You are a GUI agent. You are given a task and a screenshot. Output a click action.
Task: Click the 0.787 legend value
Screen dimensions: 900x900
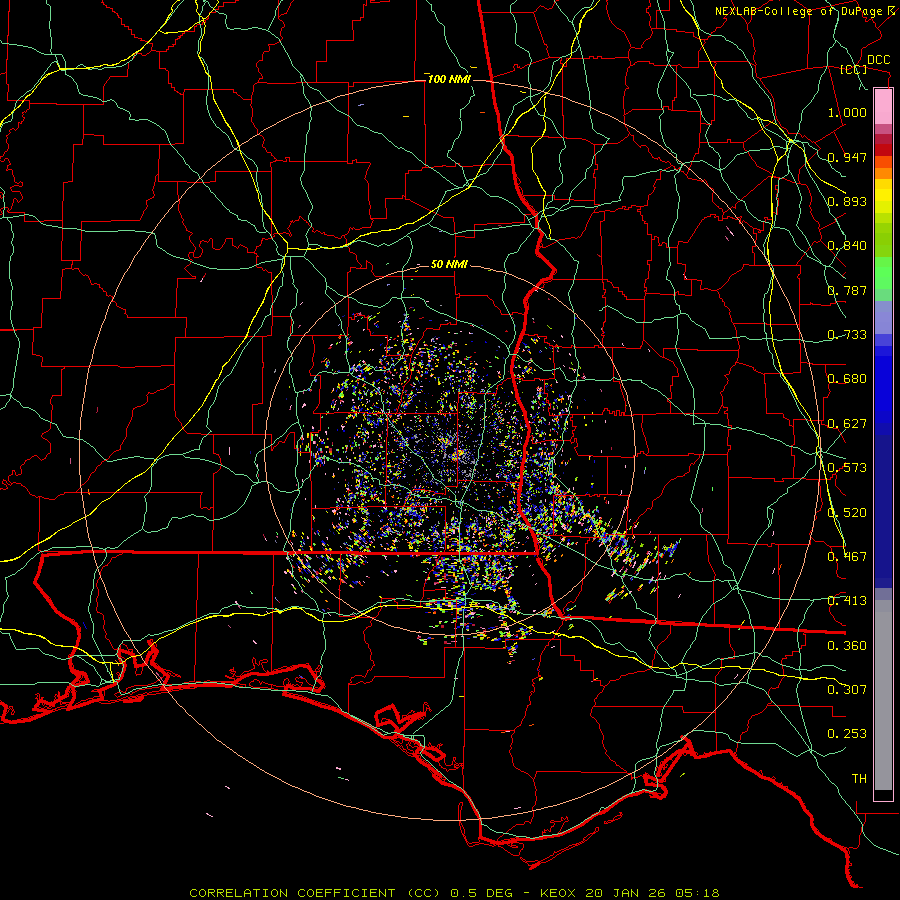click(847, 290)
